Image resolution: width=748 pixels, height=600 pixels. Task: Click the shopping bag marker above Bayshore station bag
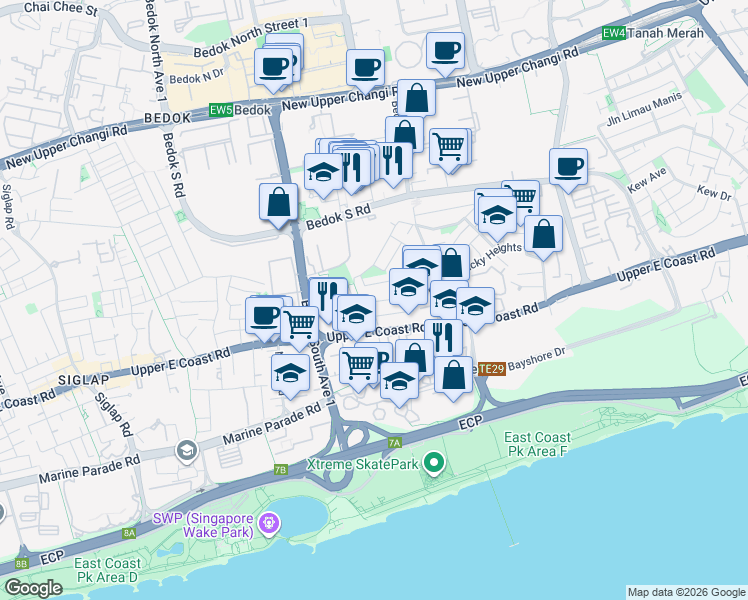[x=415, y=357]
